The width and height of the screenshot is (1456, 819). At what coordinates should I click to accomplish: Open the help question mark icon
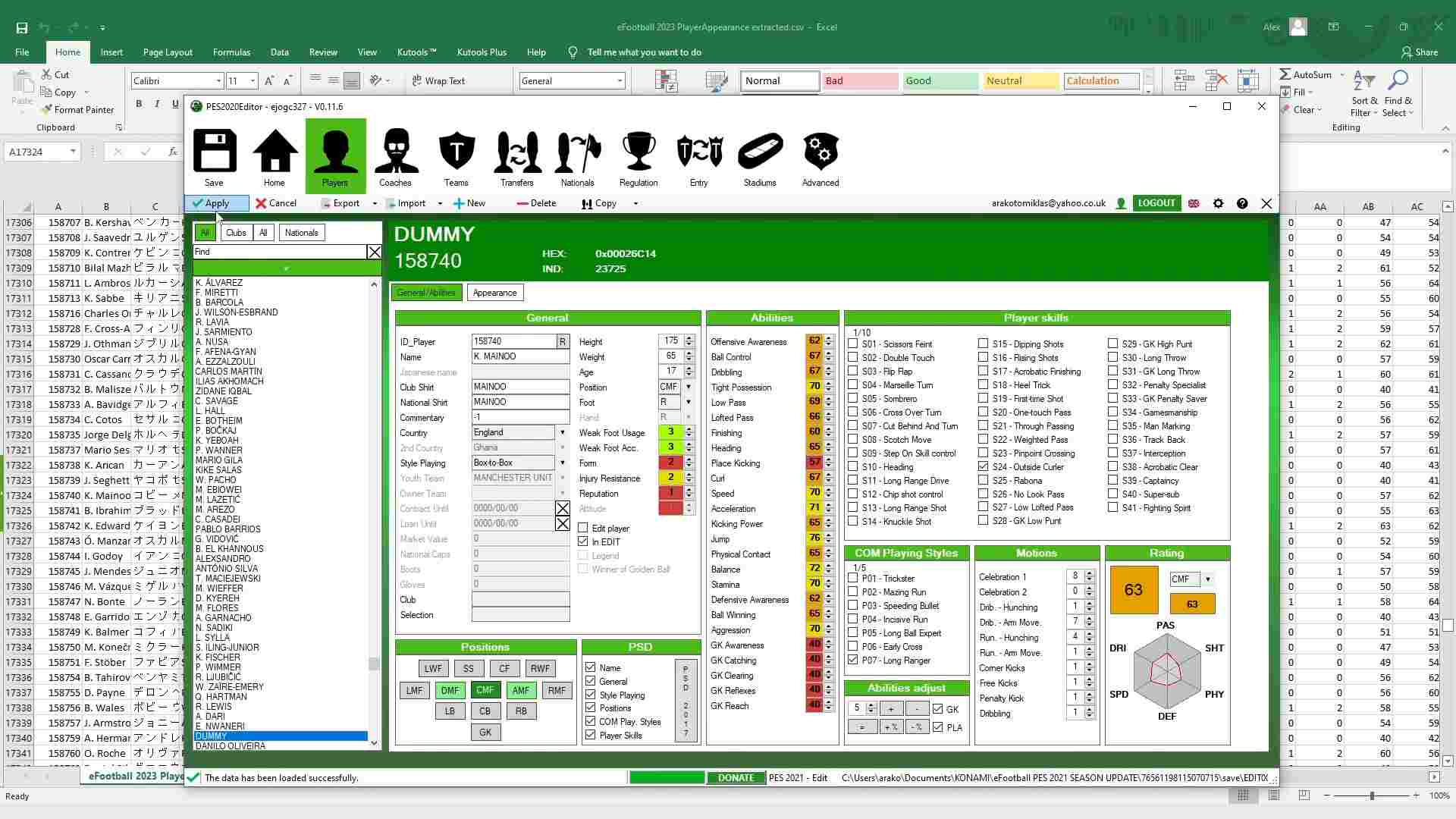(1242, 203)
